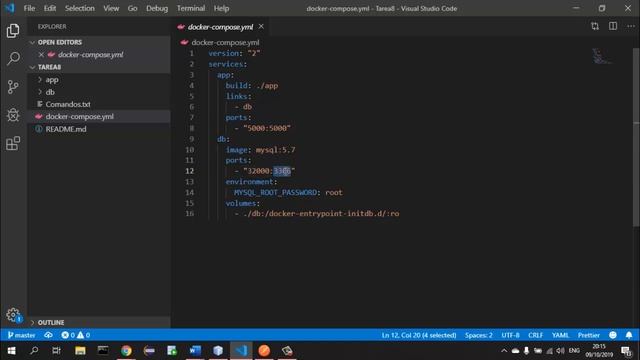Click the ENG language tray indicator
The width and height of the screenshot is (640, 360).
(x=574, y=351)
